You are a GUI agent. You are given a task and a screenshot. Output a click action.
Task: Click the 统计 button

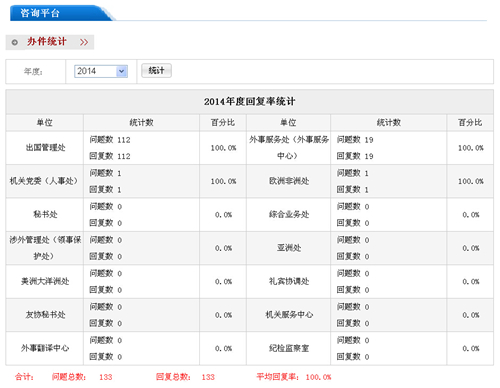click(x=156, y=71)
